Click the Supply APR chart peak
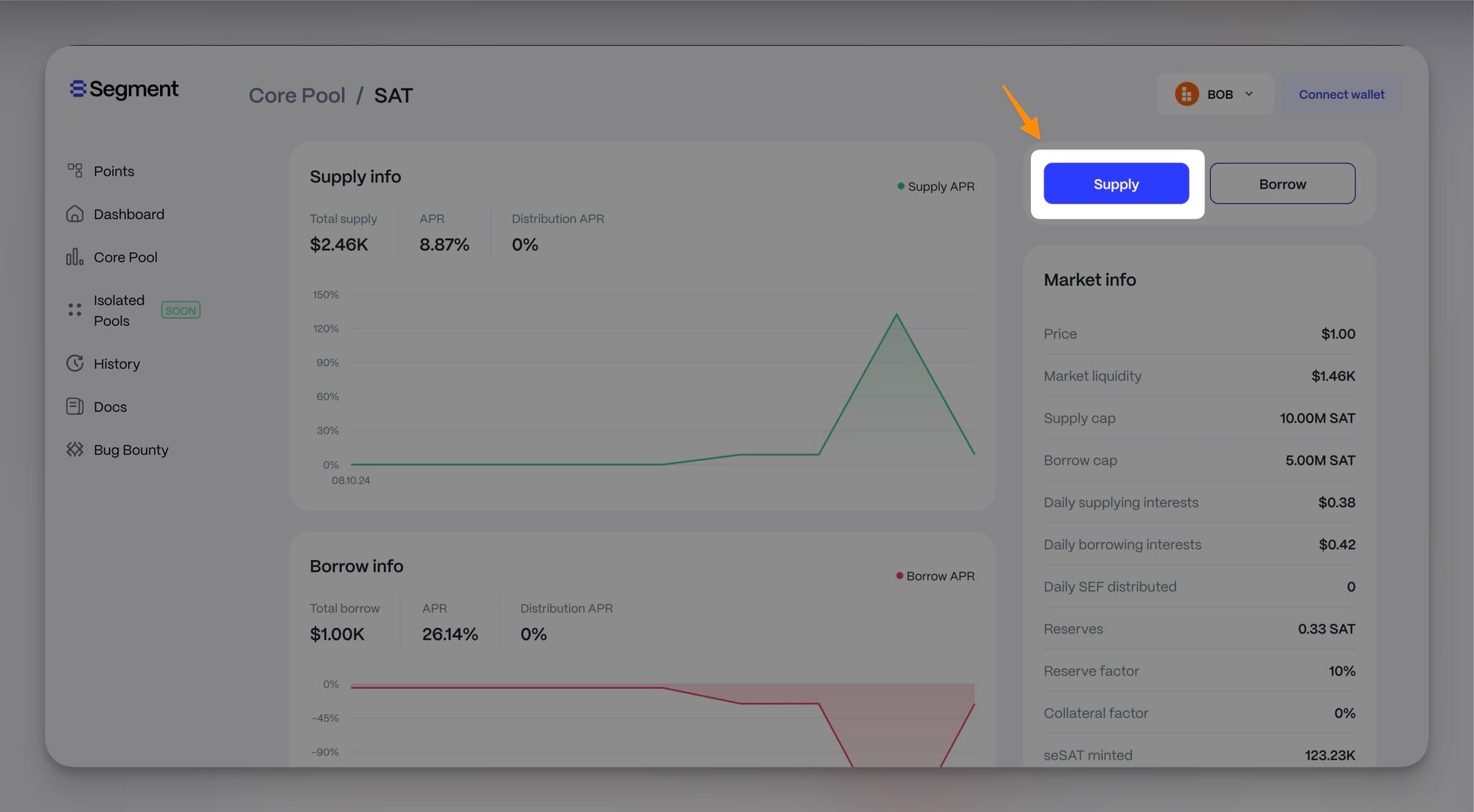 click(896, 315)
